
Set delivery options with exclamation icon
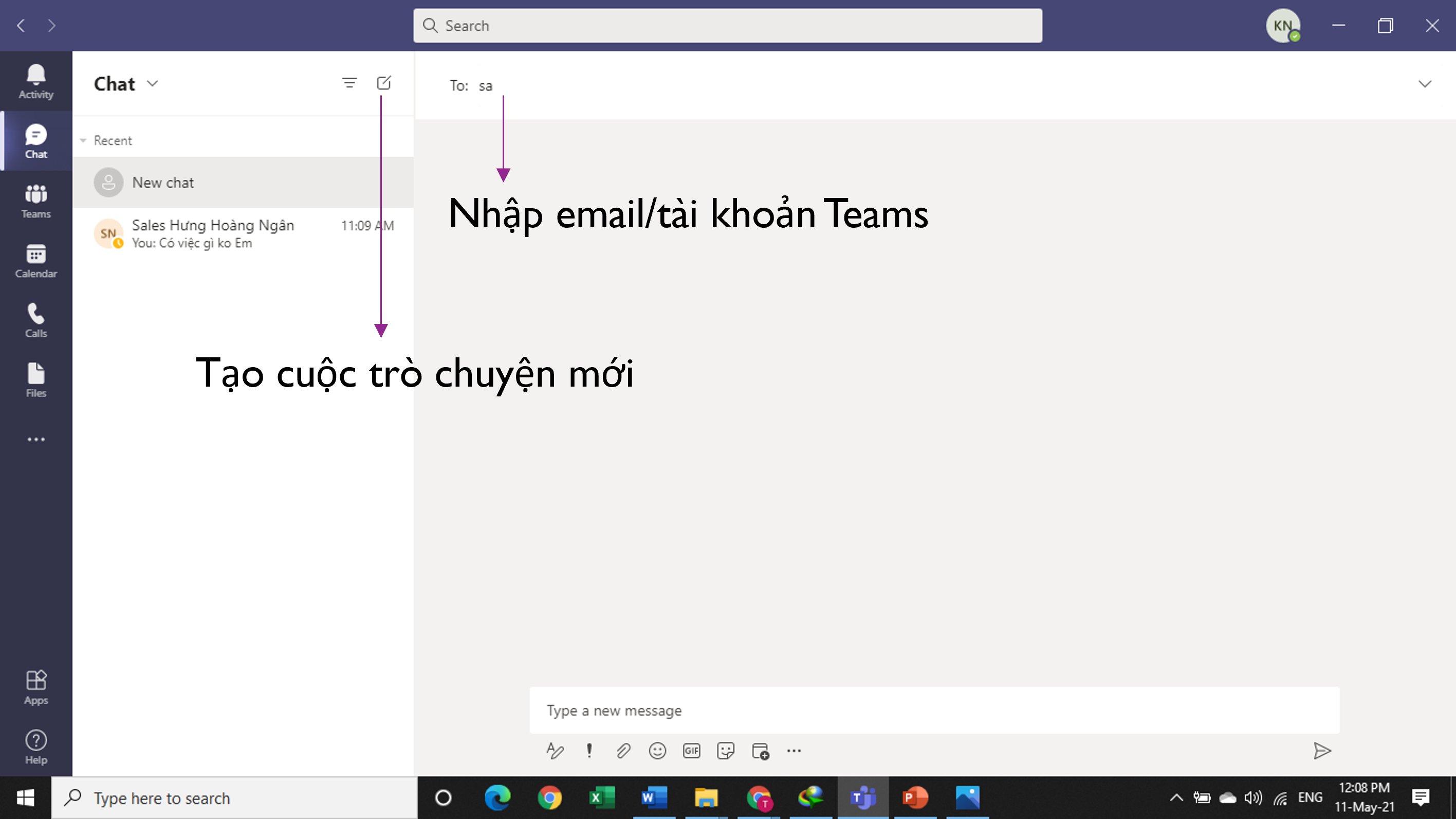589,751
